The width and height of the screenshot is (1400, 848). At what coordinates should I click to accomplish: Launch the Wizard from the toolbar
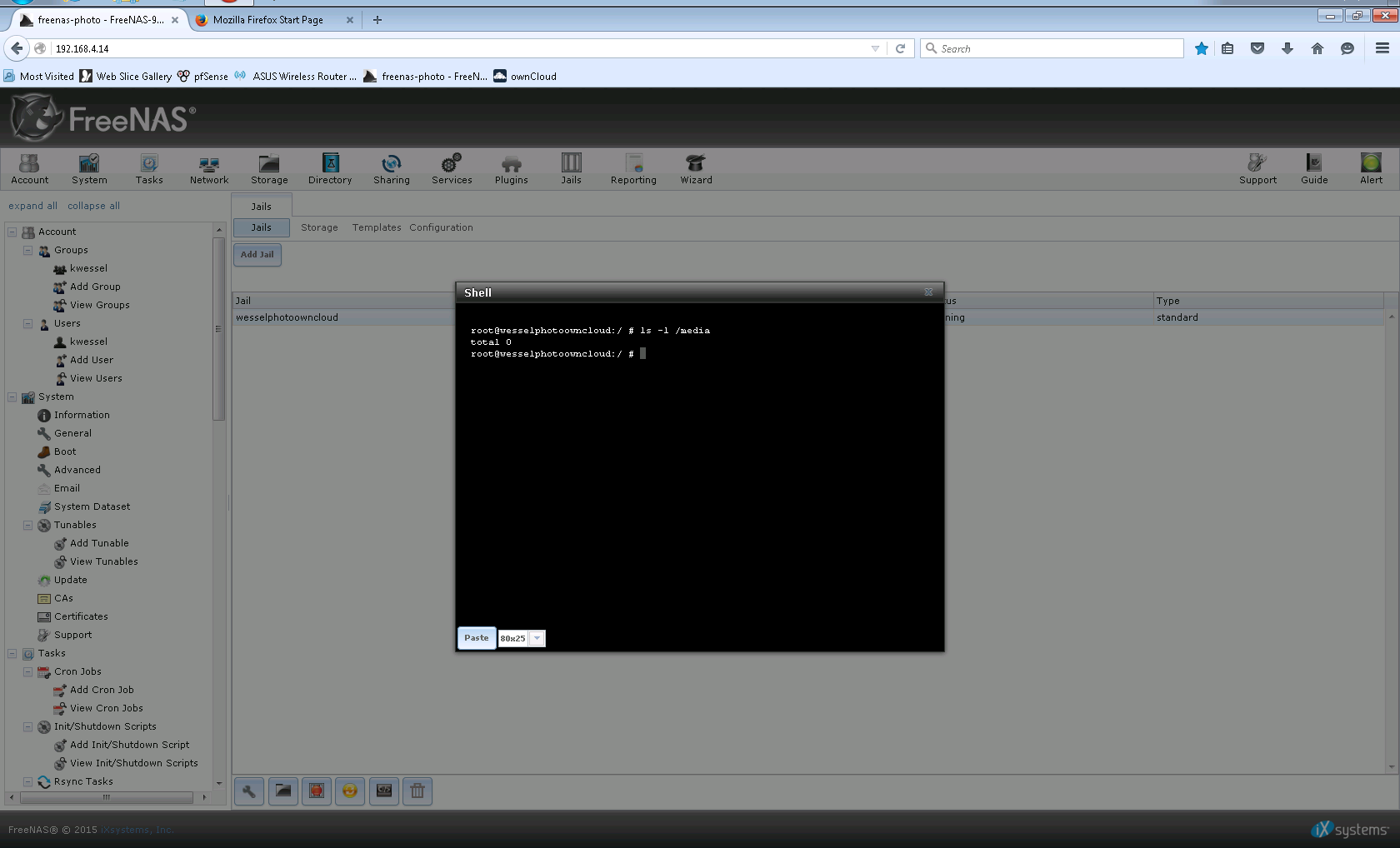[x=696, y=169]
